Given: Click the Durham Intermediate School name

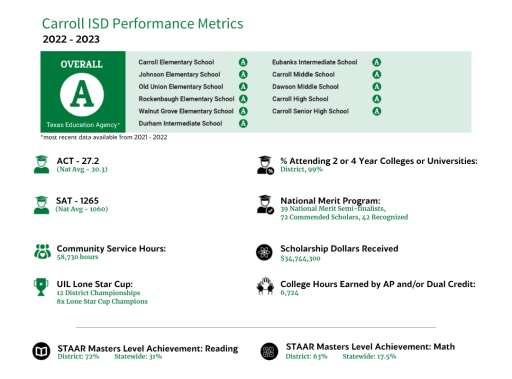Looking at the screenshot, I should pos(180,123).
